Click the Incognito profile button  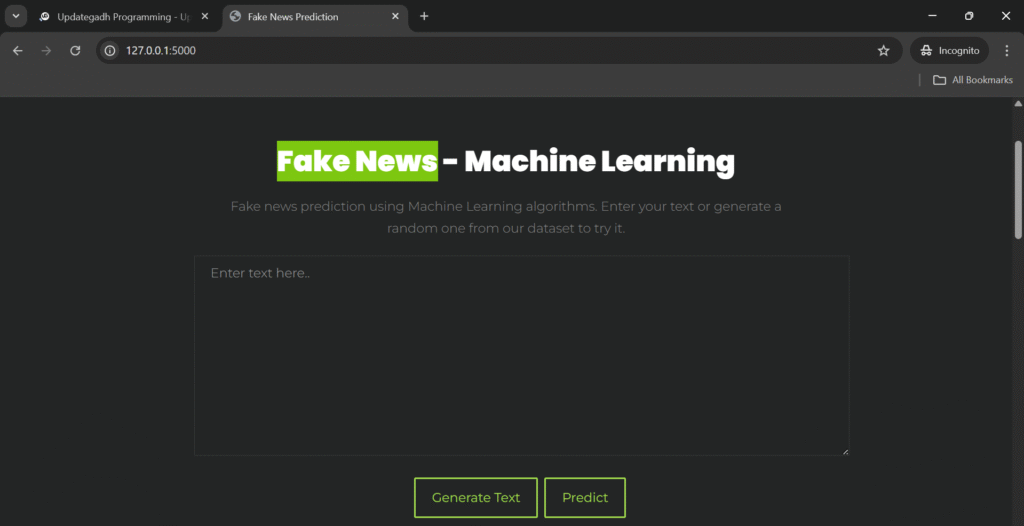(949, 50)
